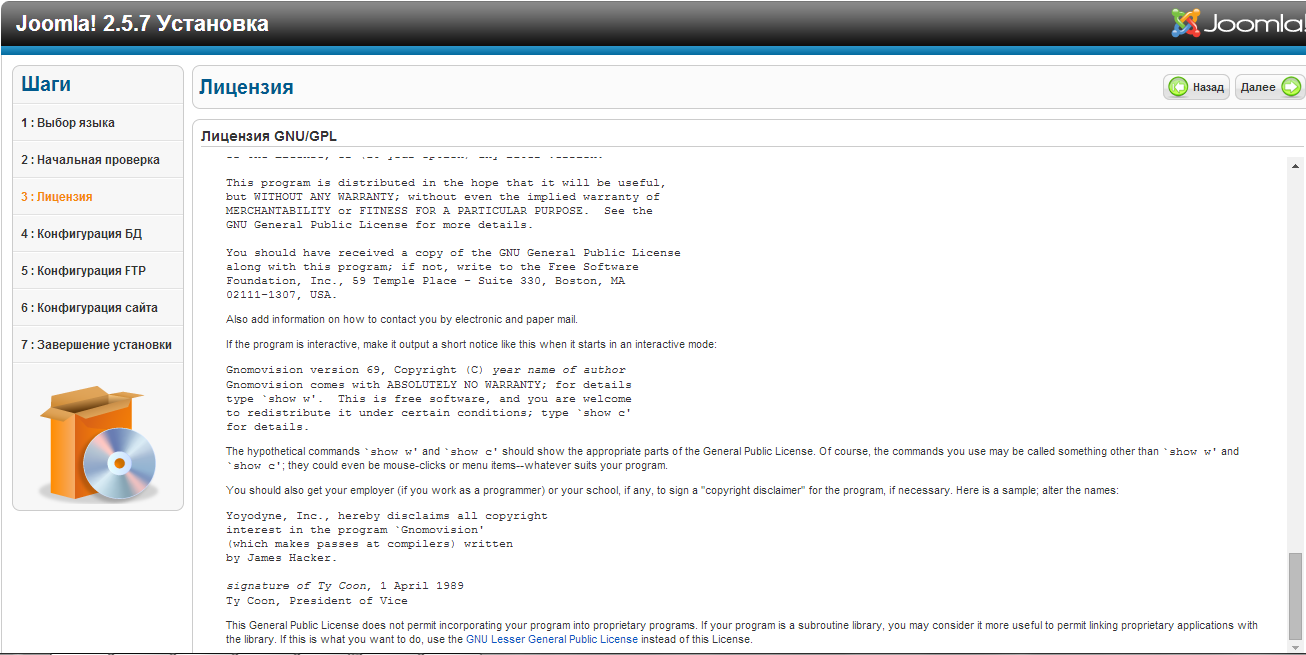Click 'signature of Ty Coon, 1 April 1989'
This screenshot has width=1306, height=655.
(345, 586)
